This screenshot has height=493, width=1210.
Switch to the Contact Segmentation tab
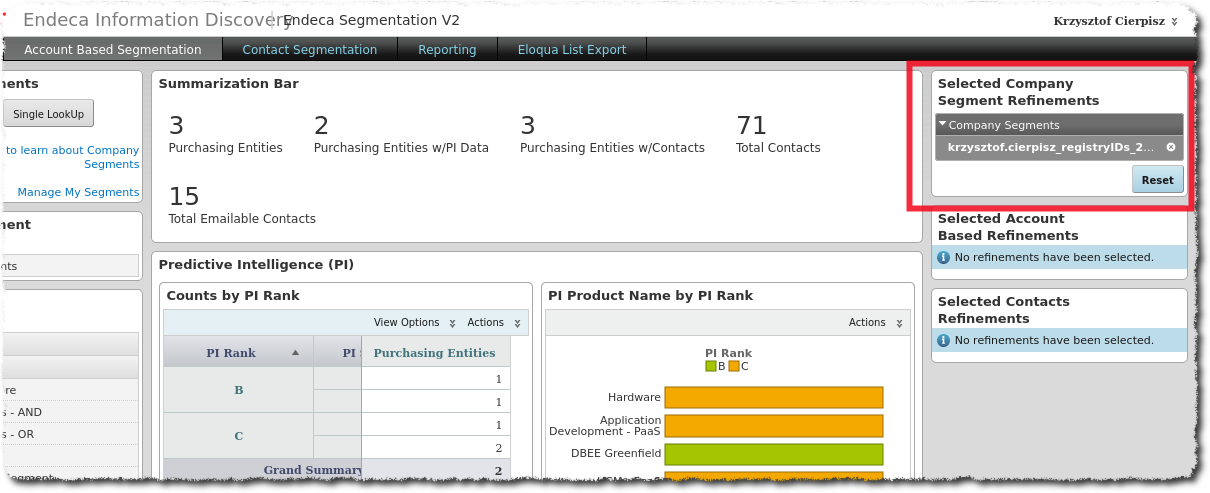point(309,50)
